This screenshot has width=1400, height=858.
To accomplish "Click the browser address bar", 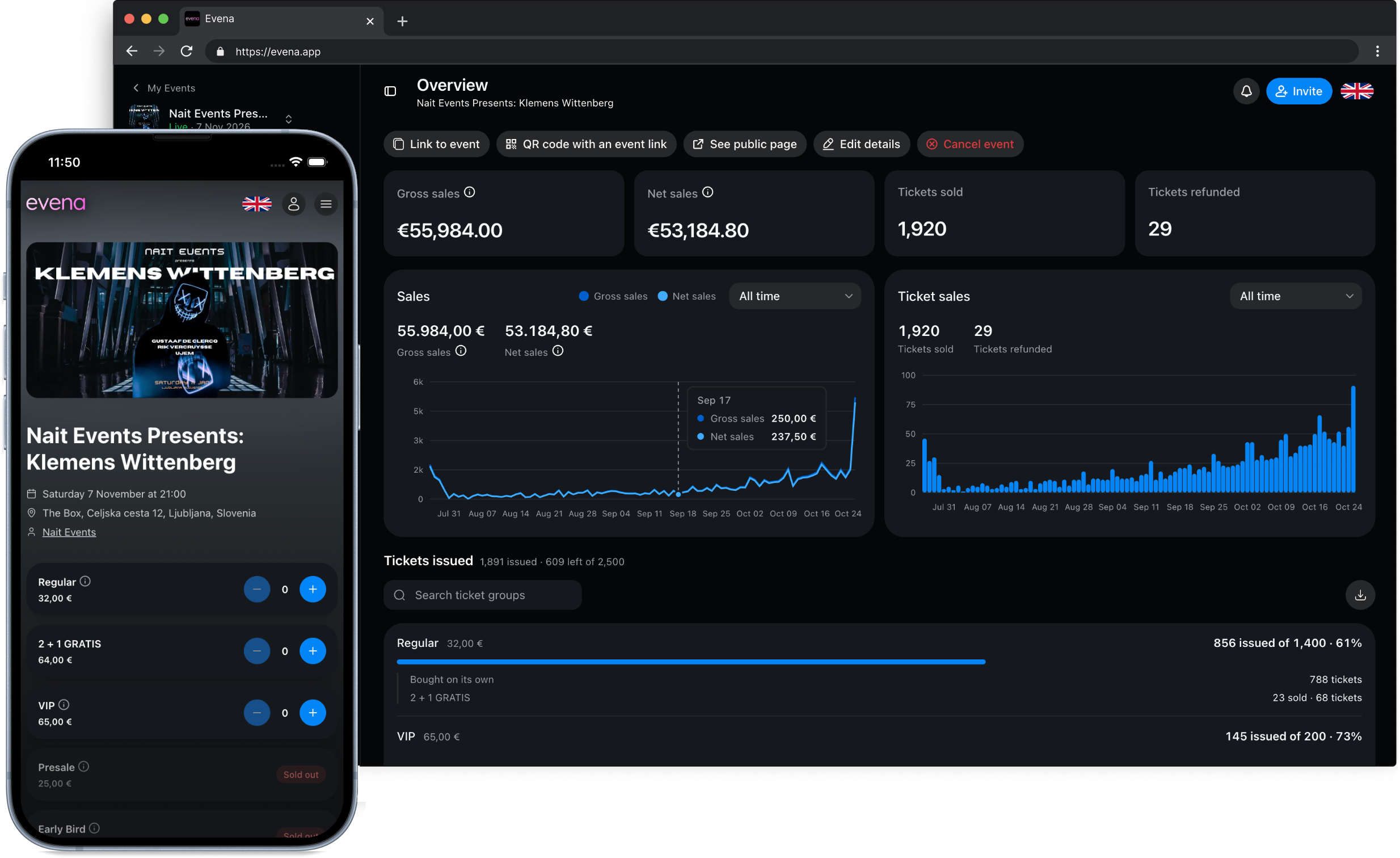I will pos(781,51).
